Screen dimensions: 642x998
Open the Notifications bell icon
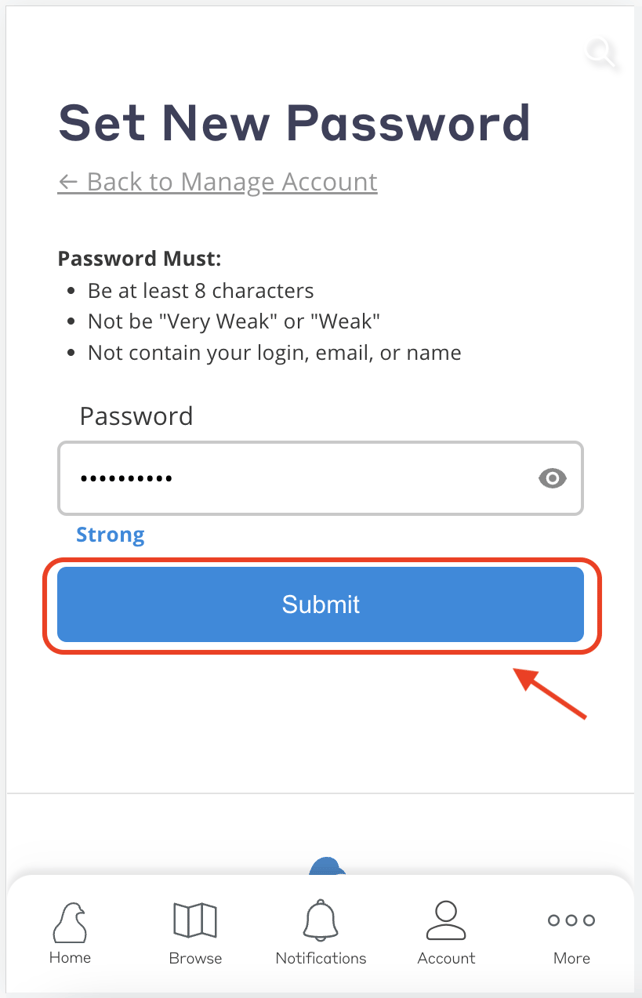coord(320,919)
